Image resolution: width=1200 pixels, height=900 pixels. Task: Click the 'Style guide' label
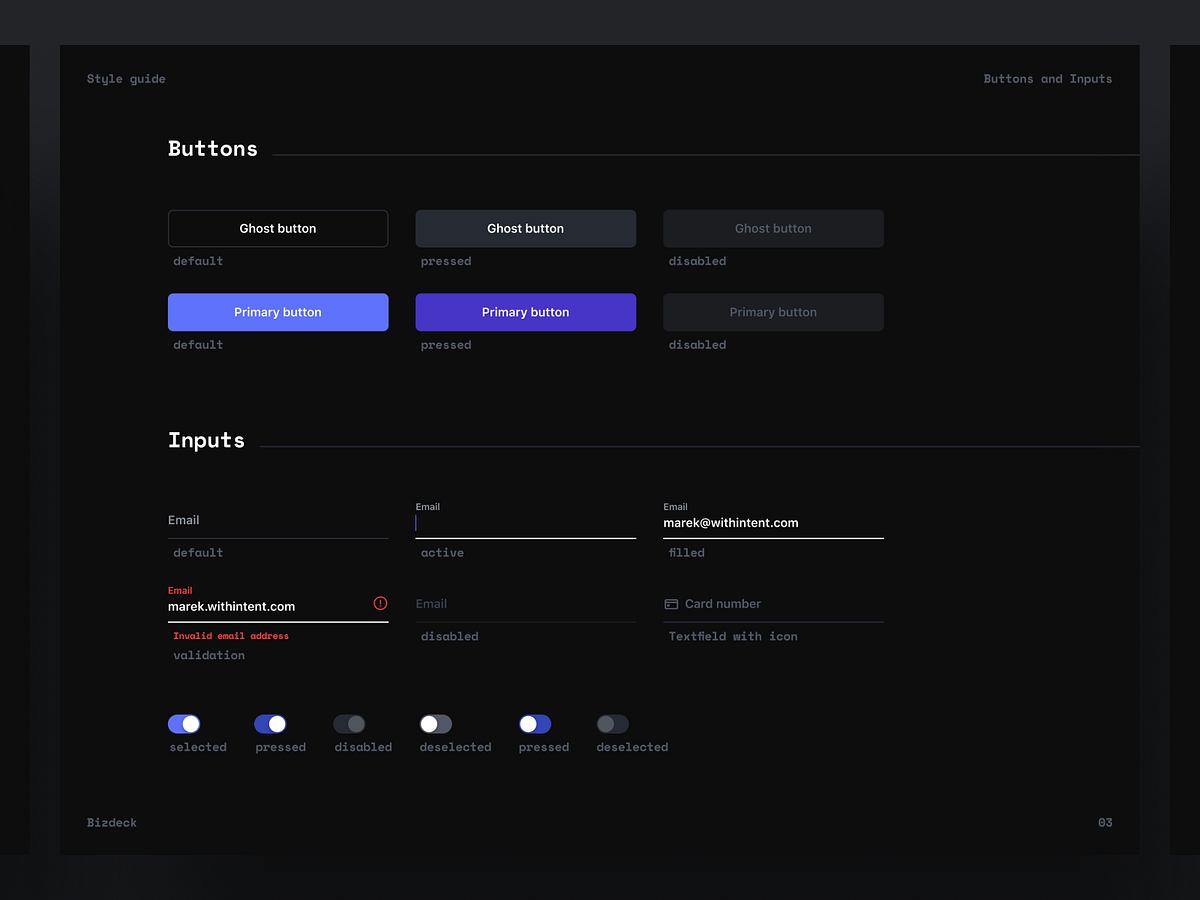[126, 78]
